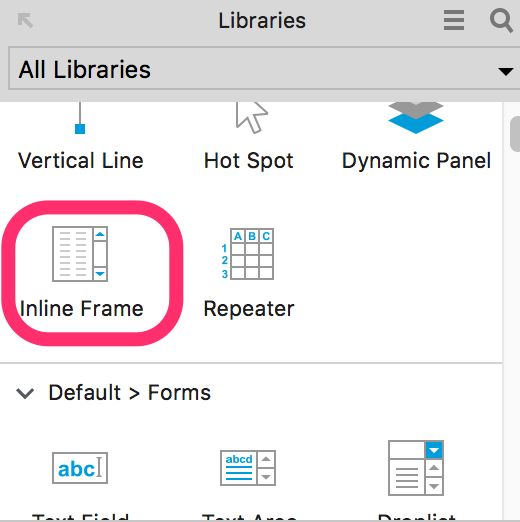Image resolution: width=520 pixels, height=522 pixels.
Task: Click the Default > Forms section heading
Action: [130, 392]
